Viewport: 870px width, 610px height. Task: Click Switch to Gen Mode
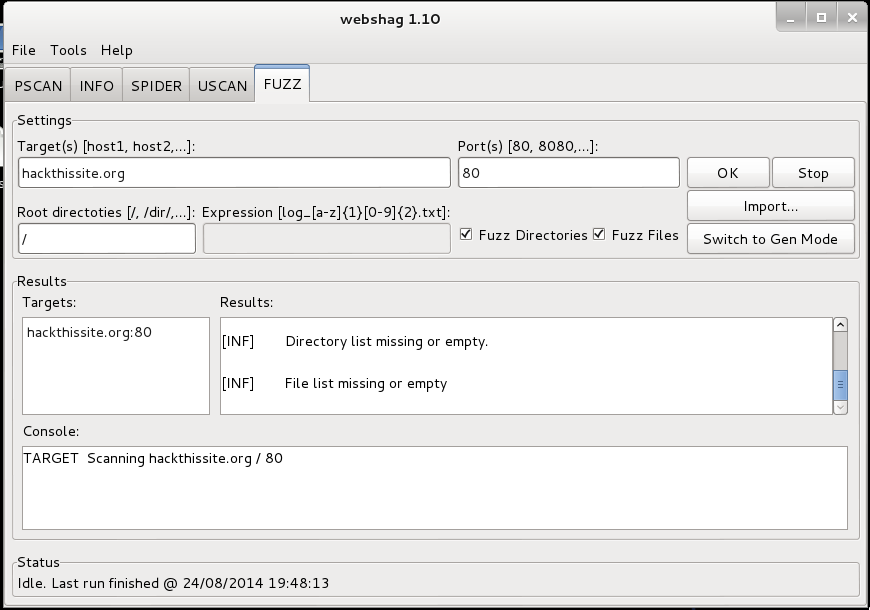pyautogui.click(x=771, y=239)
